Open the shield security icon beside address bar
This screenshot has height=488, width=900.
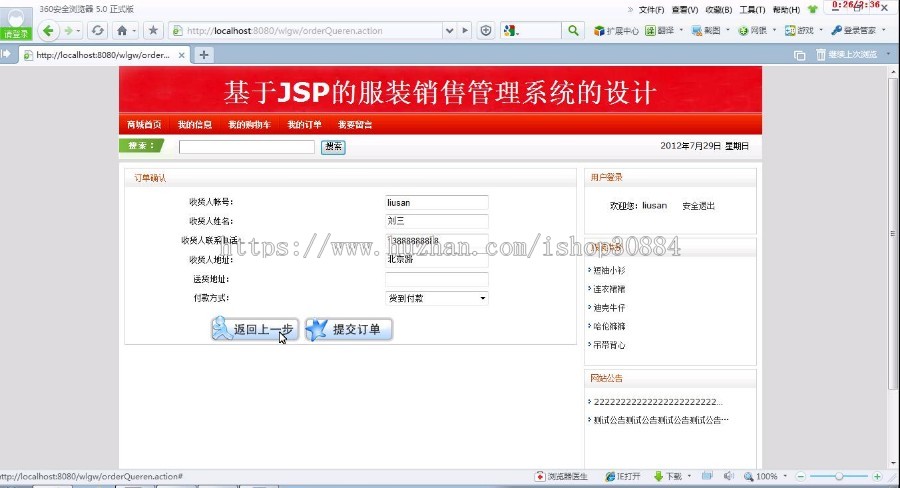click(486, 30)
